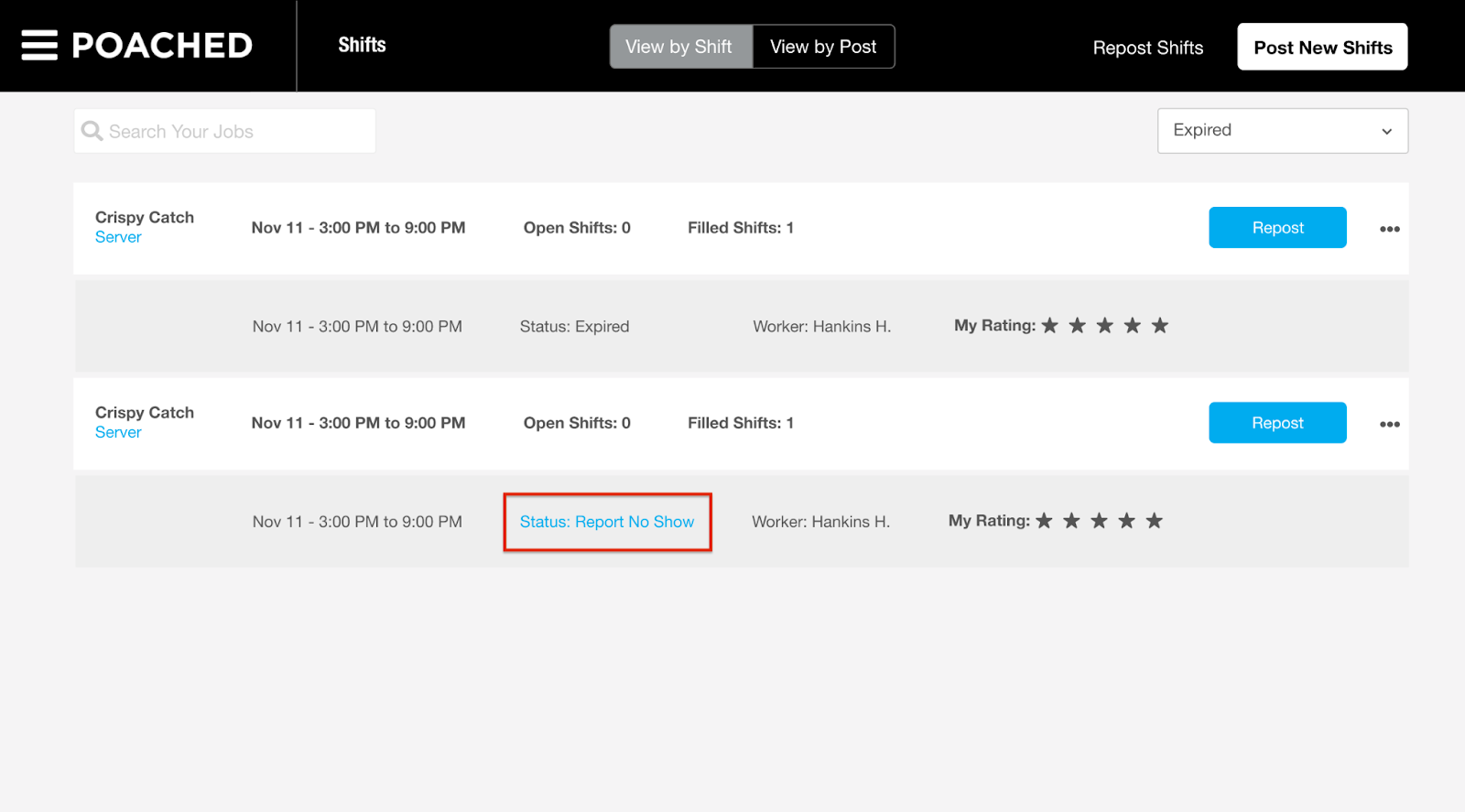
Task: Click the first Crispy Catch title
Action: (x=145, y=217)
